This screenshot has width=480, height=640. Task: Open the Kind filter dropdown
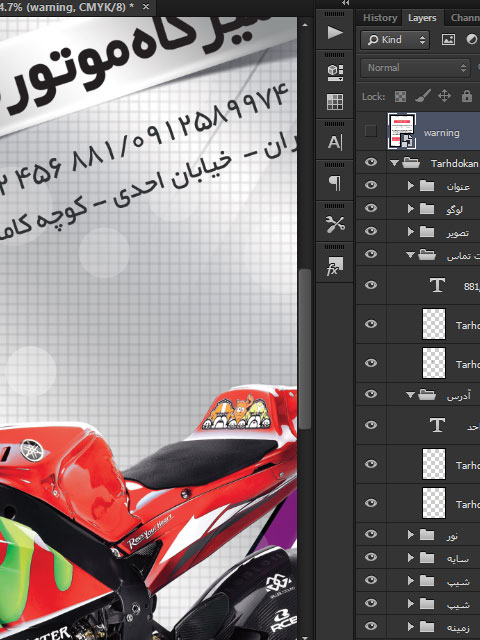click(x=395, y=40)
